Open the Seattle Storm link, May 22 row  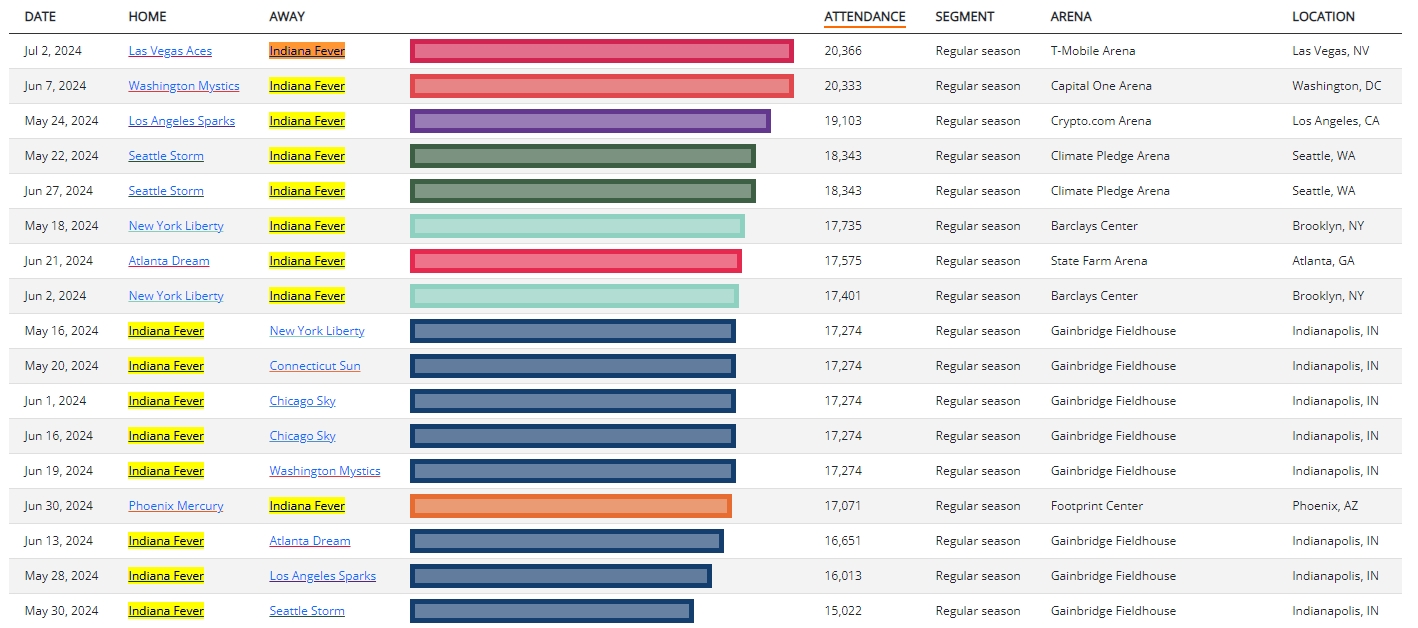pos(166,156)
